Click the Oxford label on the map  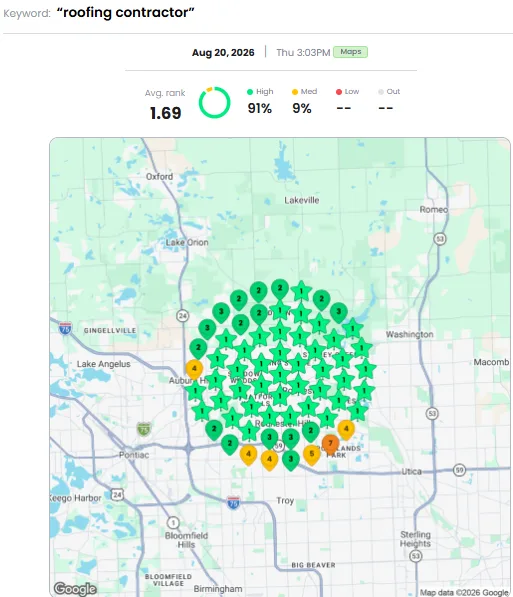point(160,177)
